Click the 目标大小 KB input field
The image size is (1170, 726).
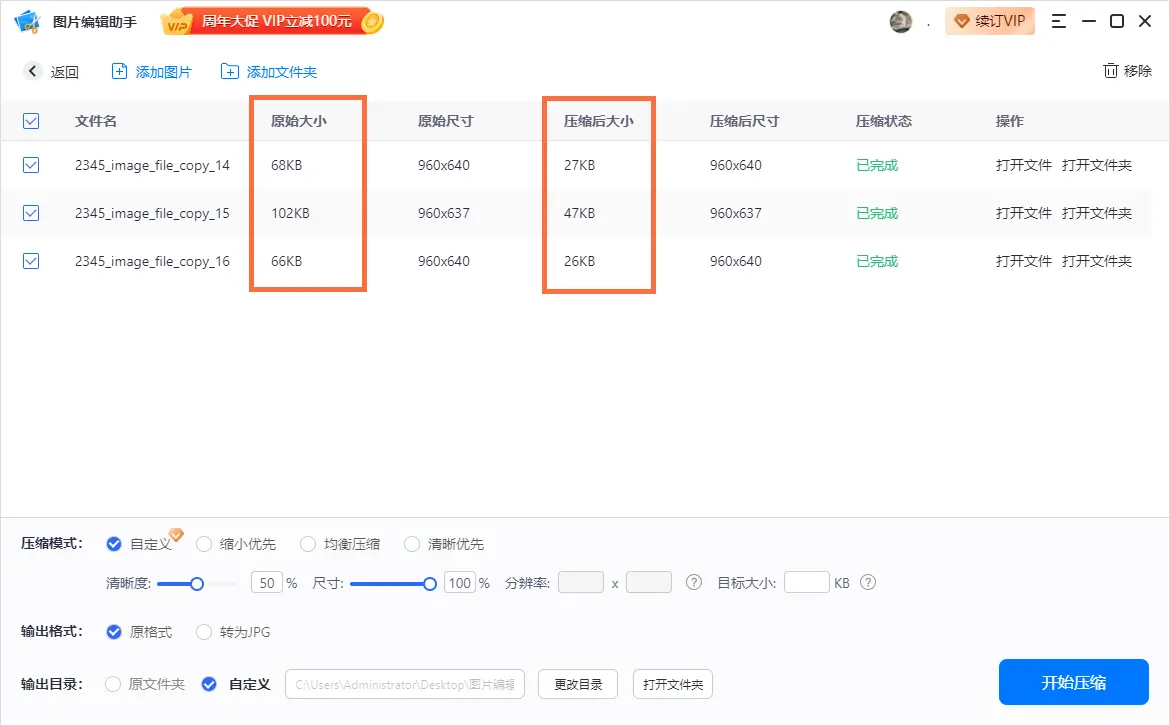coord(807,582)
